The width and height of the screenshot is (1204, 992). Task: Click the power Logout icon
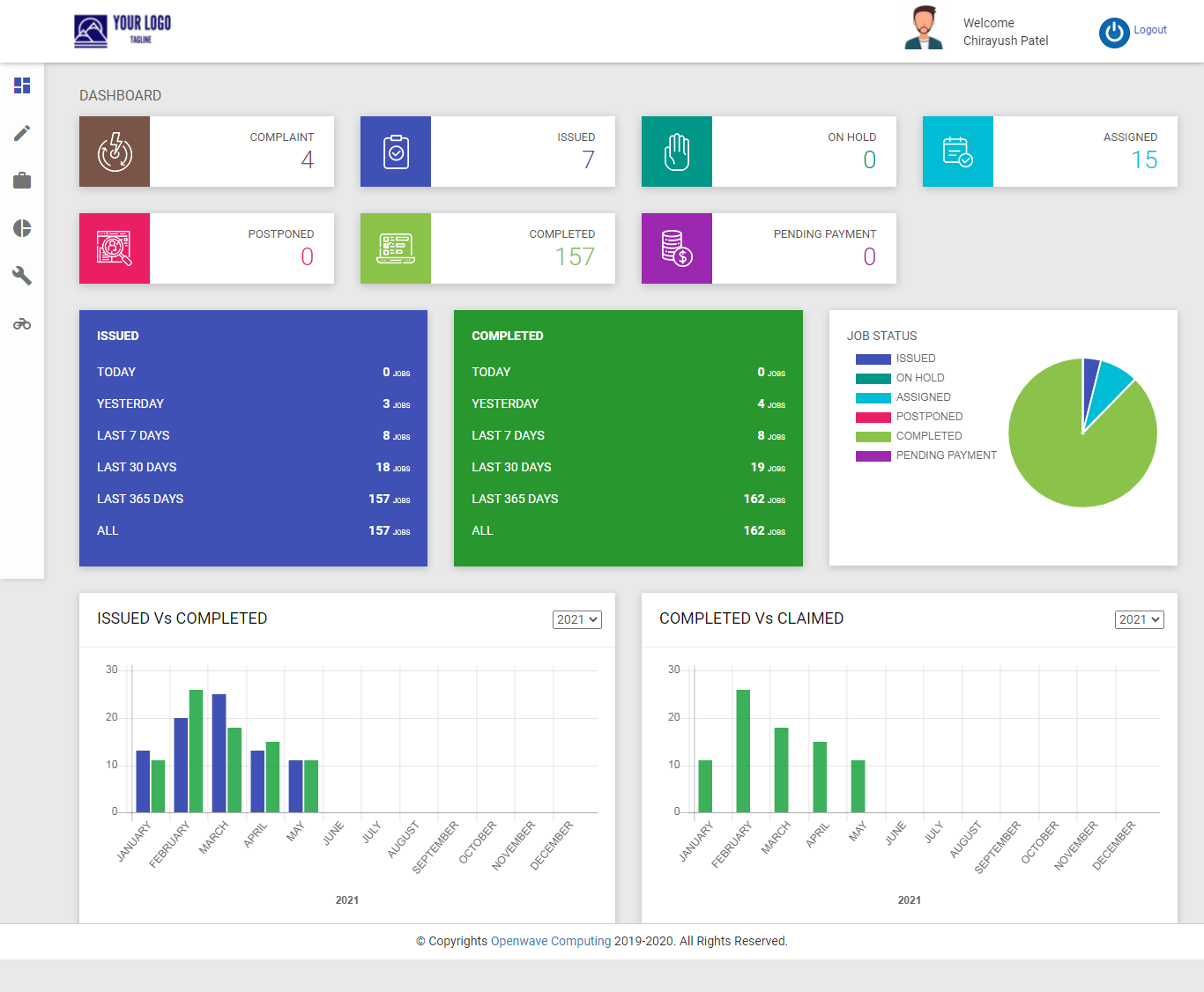click(x=1114, y=33)
